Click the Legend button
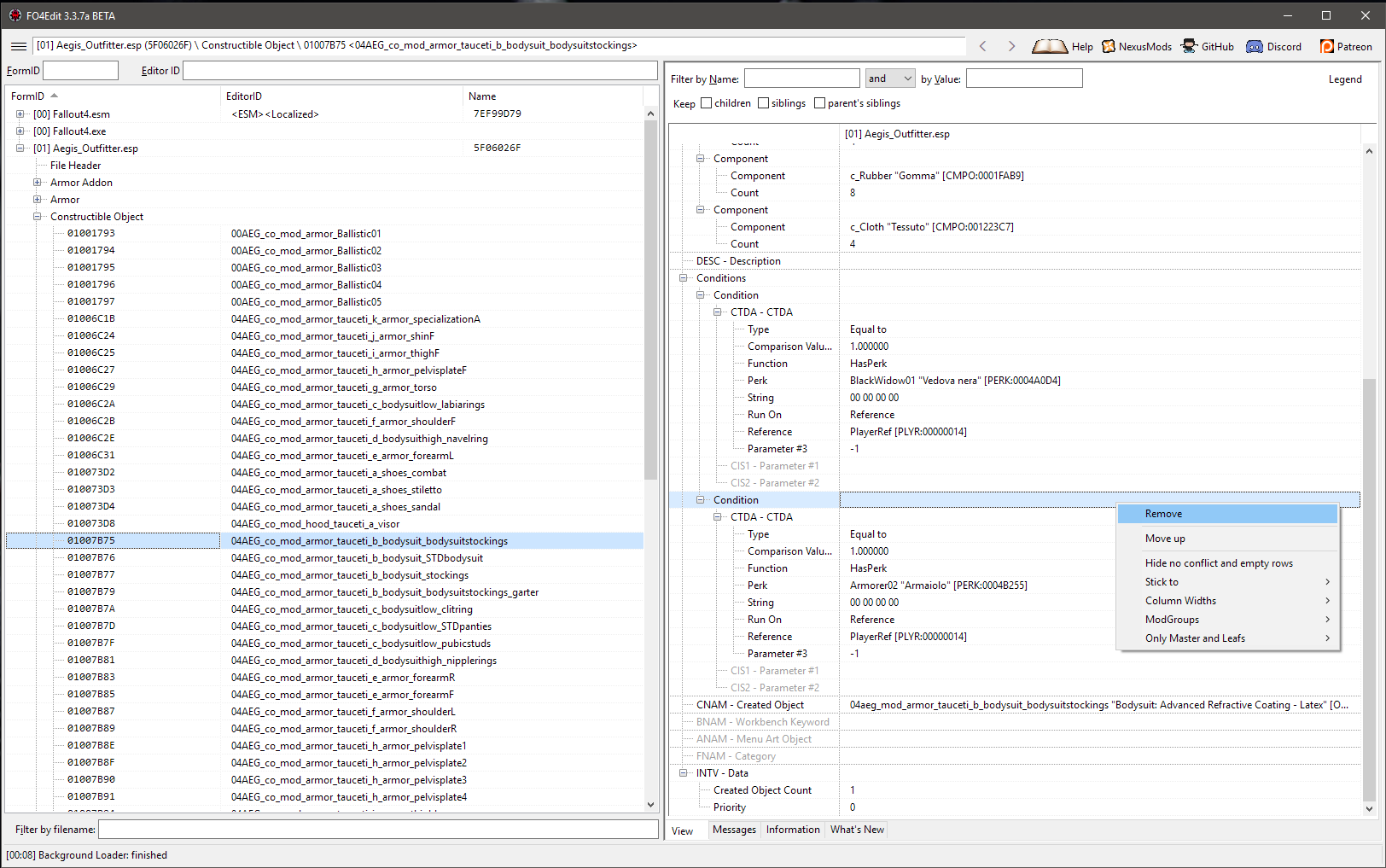The height and width of the screenshot is (868, 1386). [x=1345, y=79]
